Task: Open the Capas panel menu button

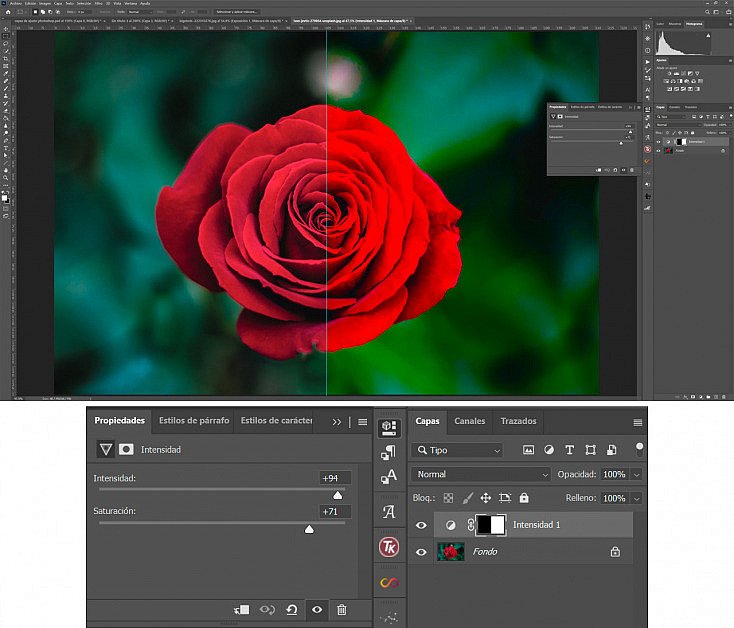Action: point(638,423)
